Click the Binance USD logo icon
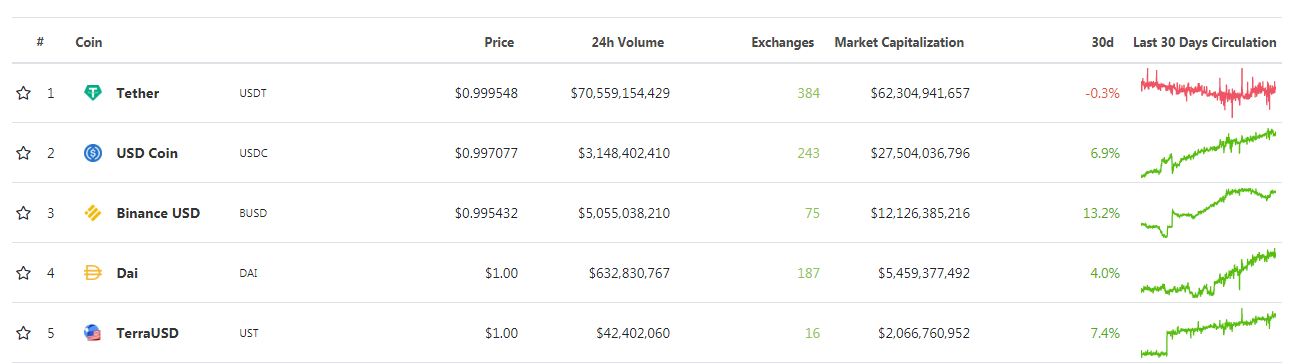The width and height of the screenshot is (1299, 364). click(x=93, y=213)
